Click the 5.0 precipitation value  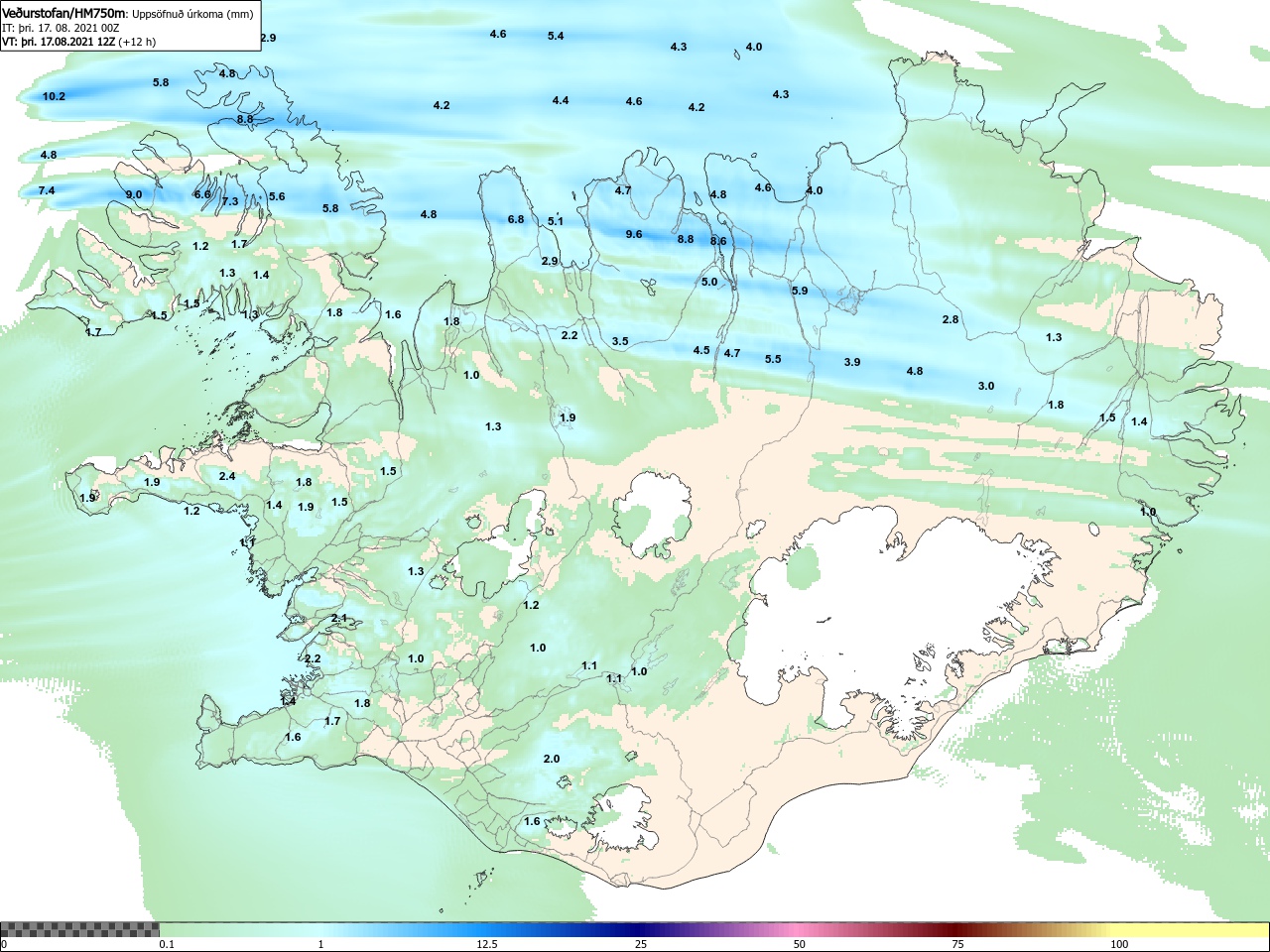point(709,282)
